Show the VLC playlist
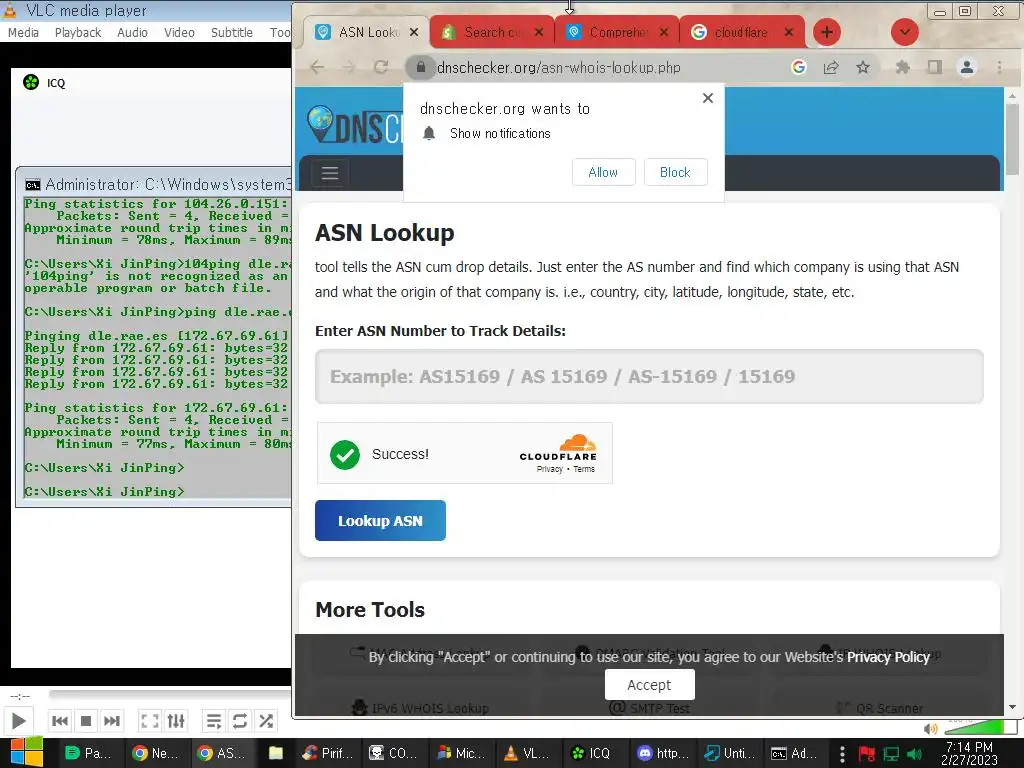Image resolution: width=1024 pixels, height=768 pixels. tap(214, 721)
